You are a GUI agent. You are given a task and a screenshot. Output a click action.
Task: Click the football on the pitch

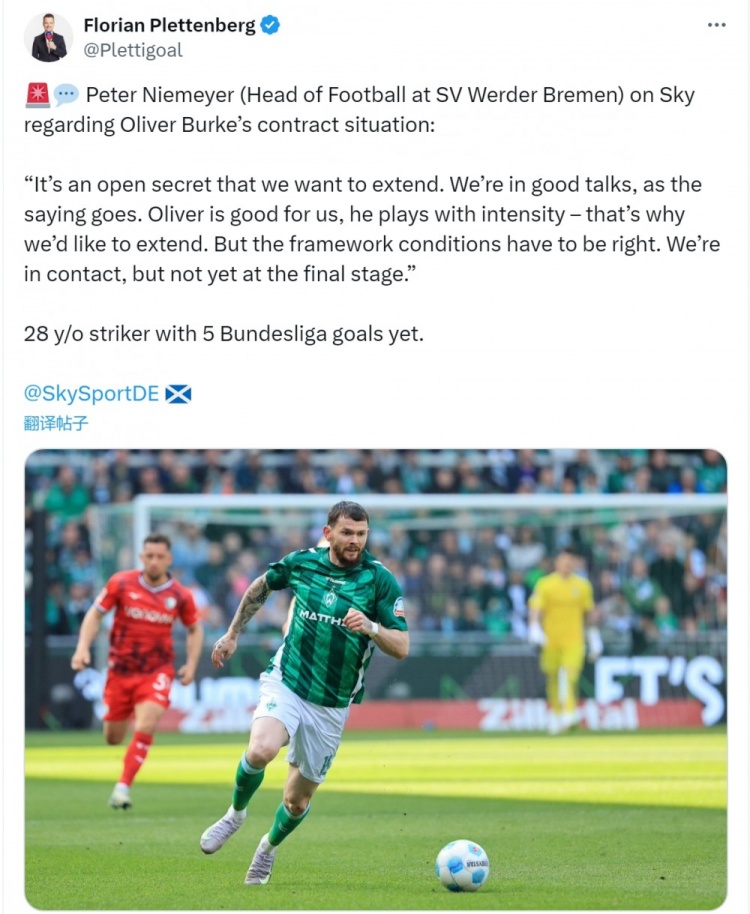[x=463, y=865]
